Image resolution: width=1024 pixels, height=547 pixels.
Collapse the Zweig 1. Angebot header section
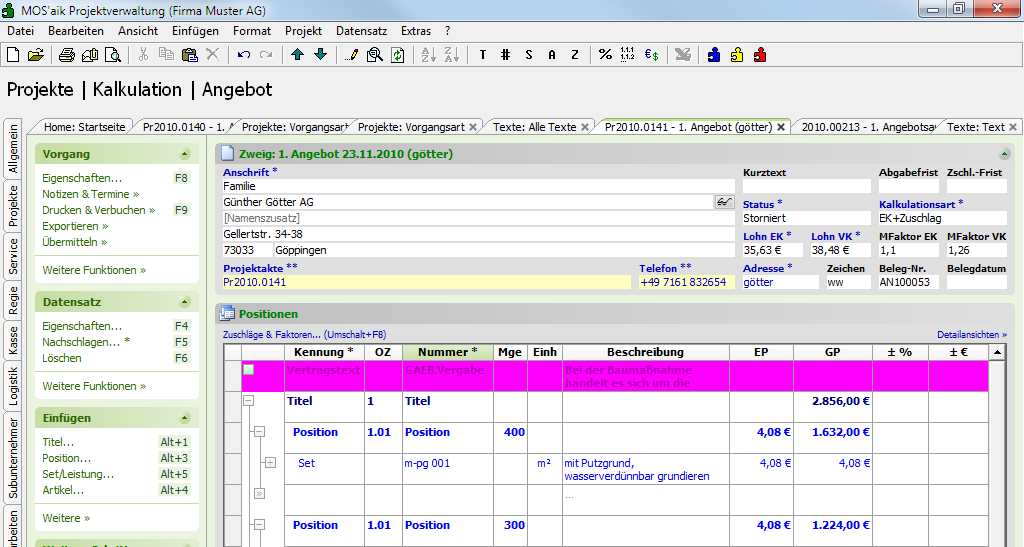click(1004, 154)
